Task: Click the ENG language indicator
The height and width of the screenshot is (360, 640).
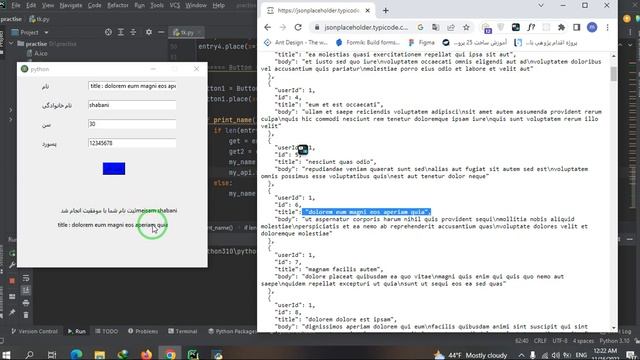Action: (x=581, y=355)
